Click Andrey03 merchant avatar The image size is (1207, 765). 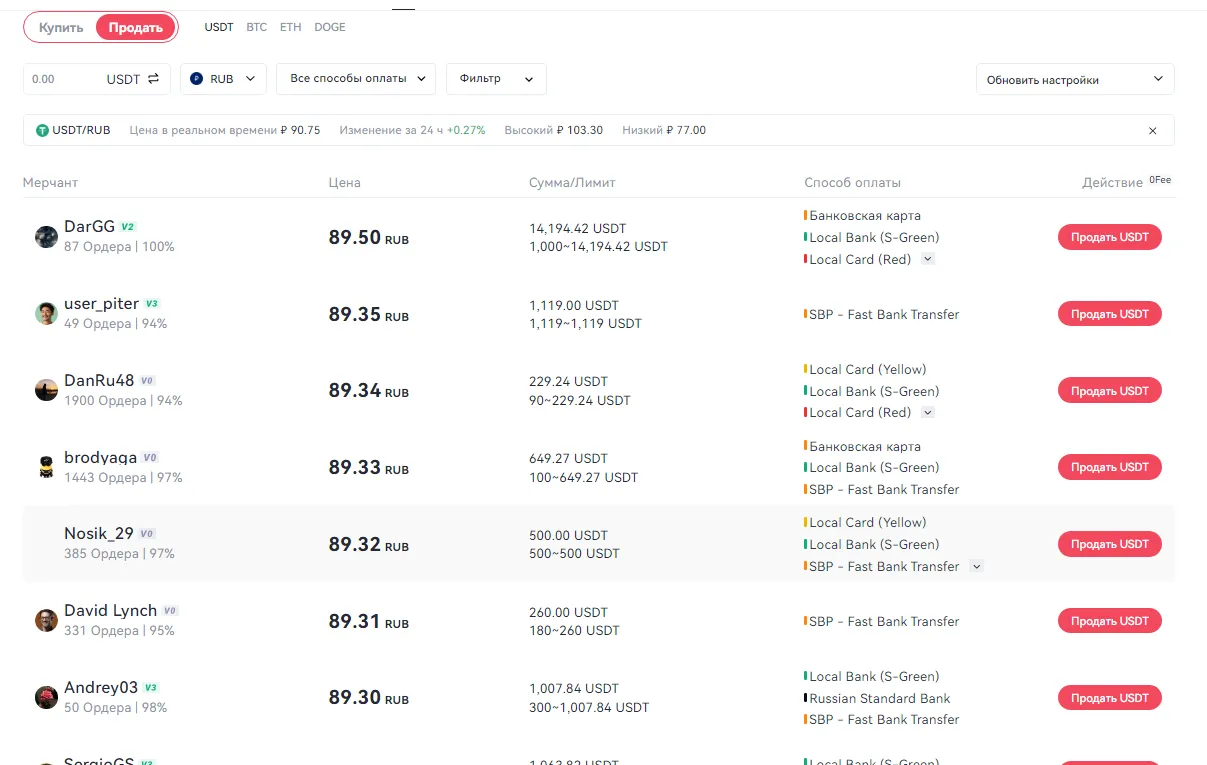pyautogui.click(x=46, y=698)
